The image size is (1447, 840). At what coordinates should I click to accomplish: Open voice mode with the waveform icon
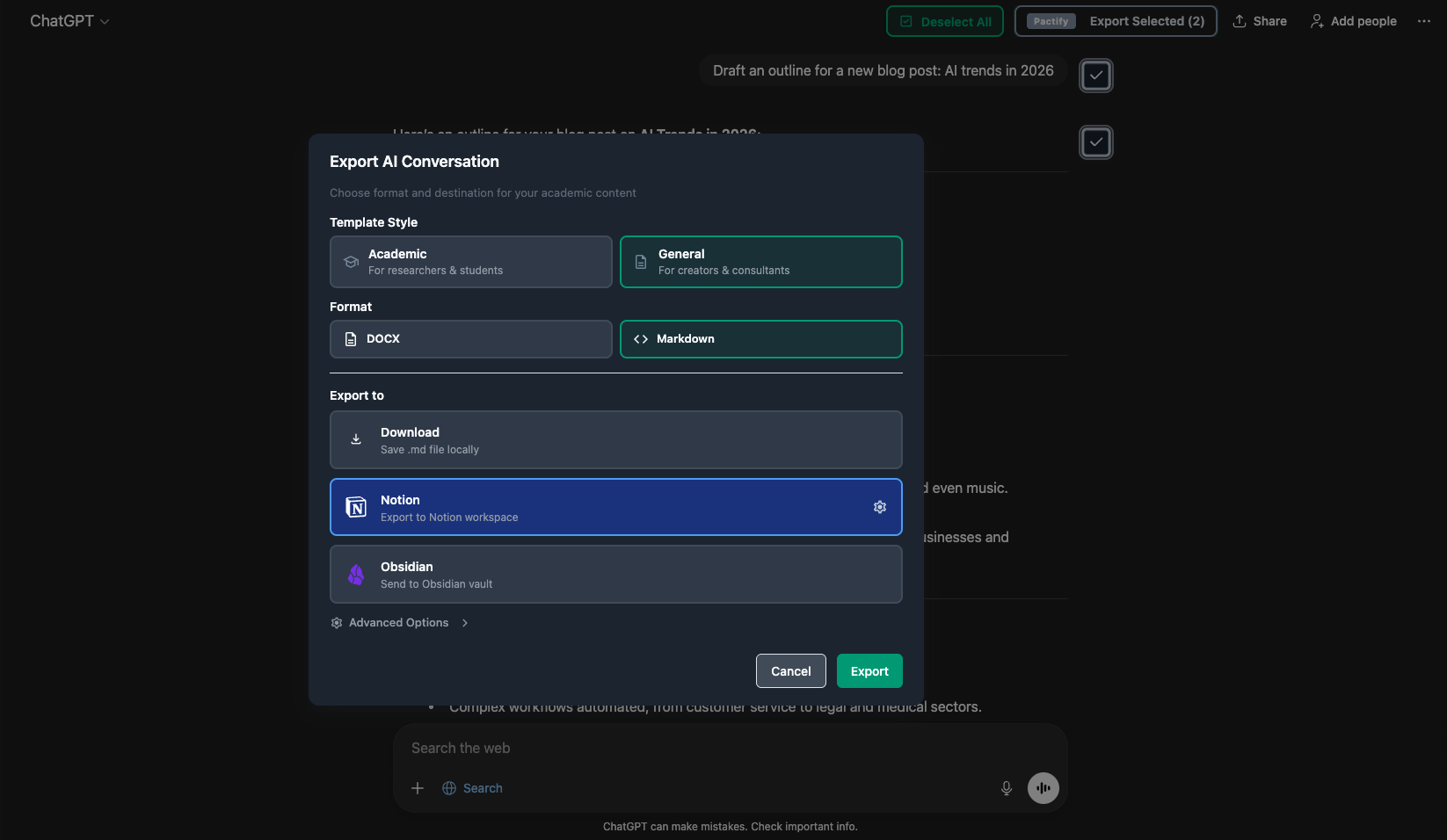(x=1043, y=788)
